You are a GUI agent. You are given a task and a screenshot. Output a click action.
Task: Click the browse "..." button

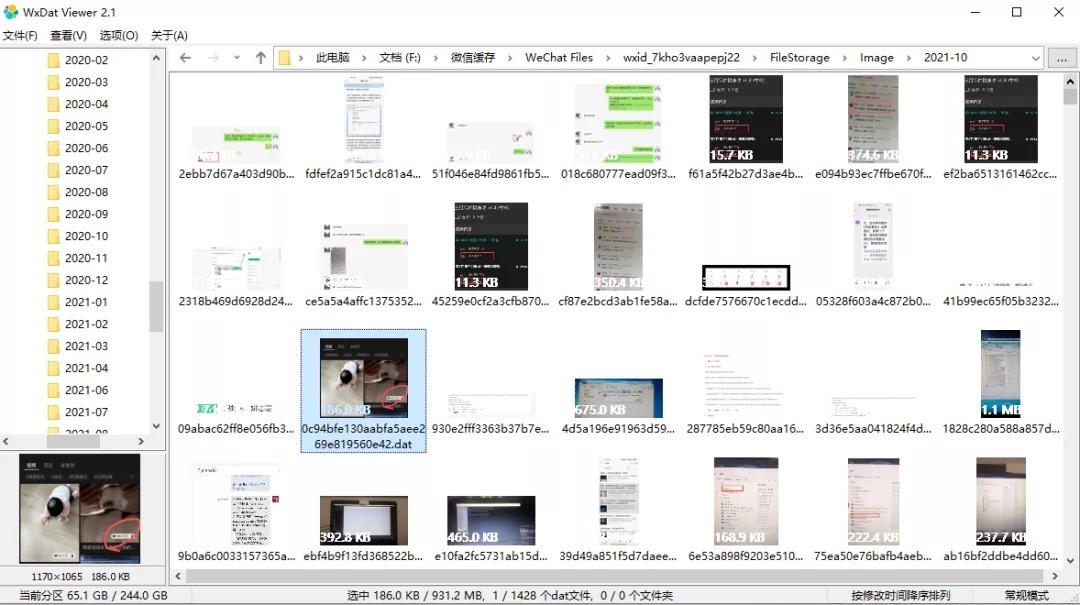pyautogui.click(x=1061, y=58)
